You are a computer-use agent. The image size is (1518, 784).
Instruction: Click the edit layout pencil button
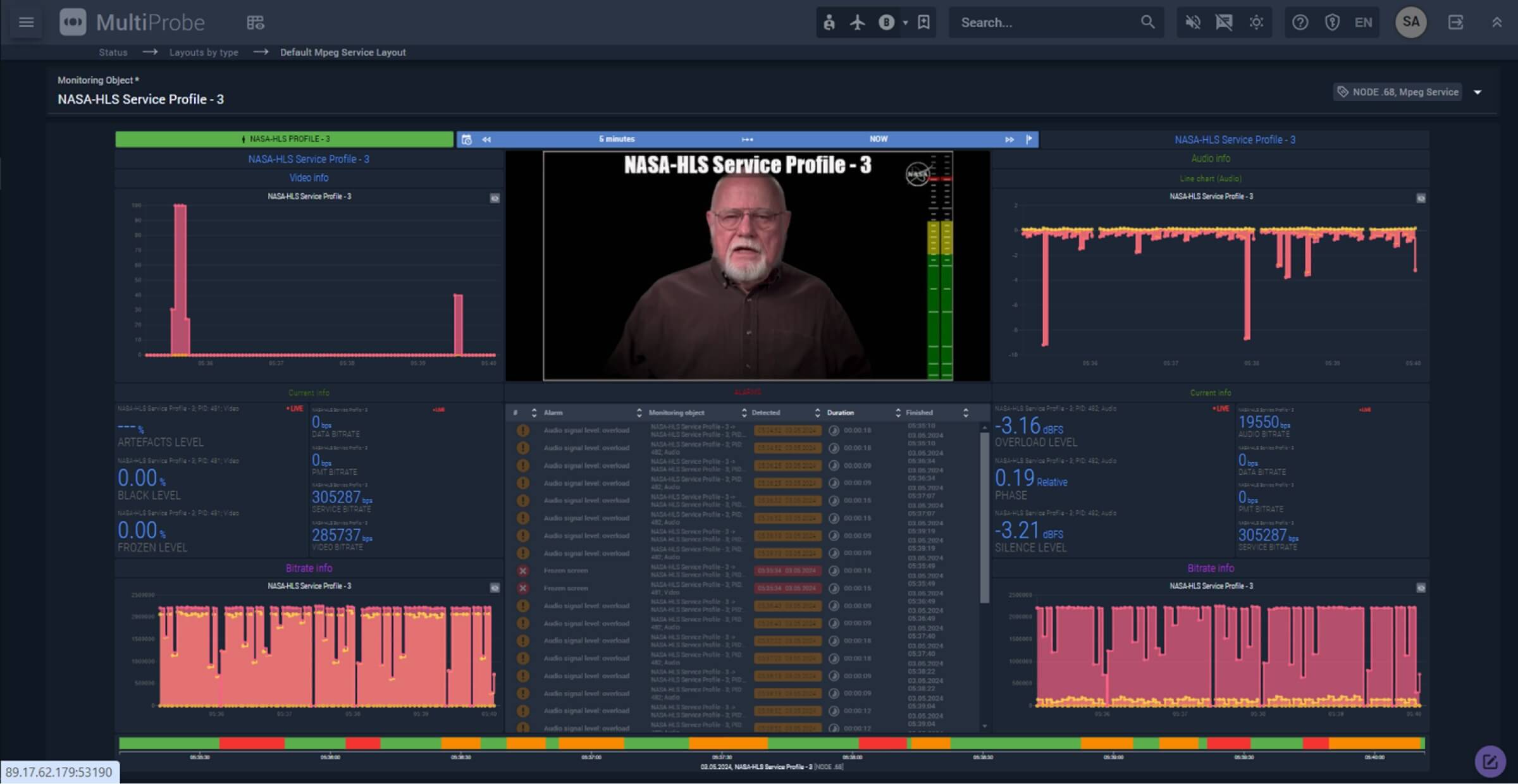(1490, 761)
